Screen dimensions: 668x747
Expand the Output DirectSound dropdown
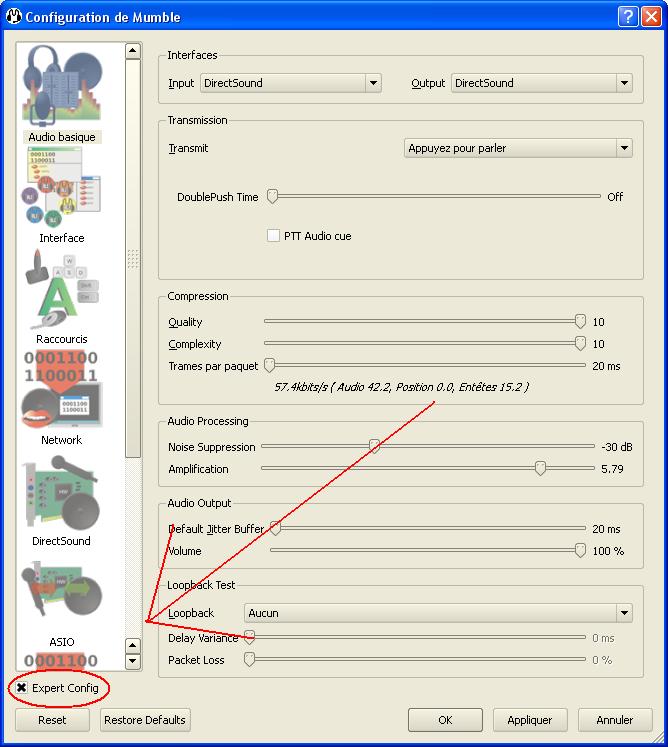click(x=541, y=83)
